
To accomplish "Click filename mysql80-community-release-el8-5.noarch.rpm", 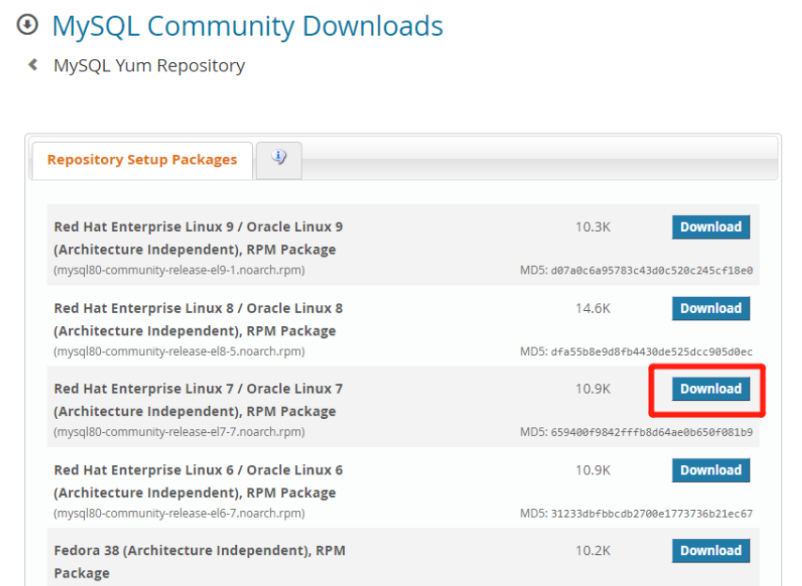I will [179, 351].
